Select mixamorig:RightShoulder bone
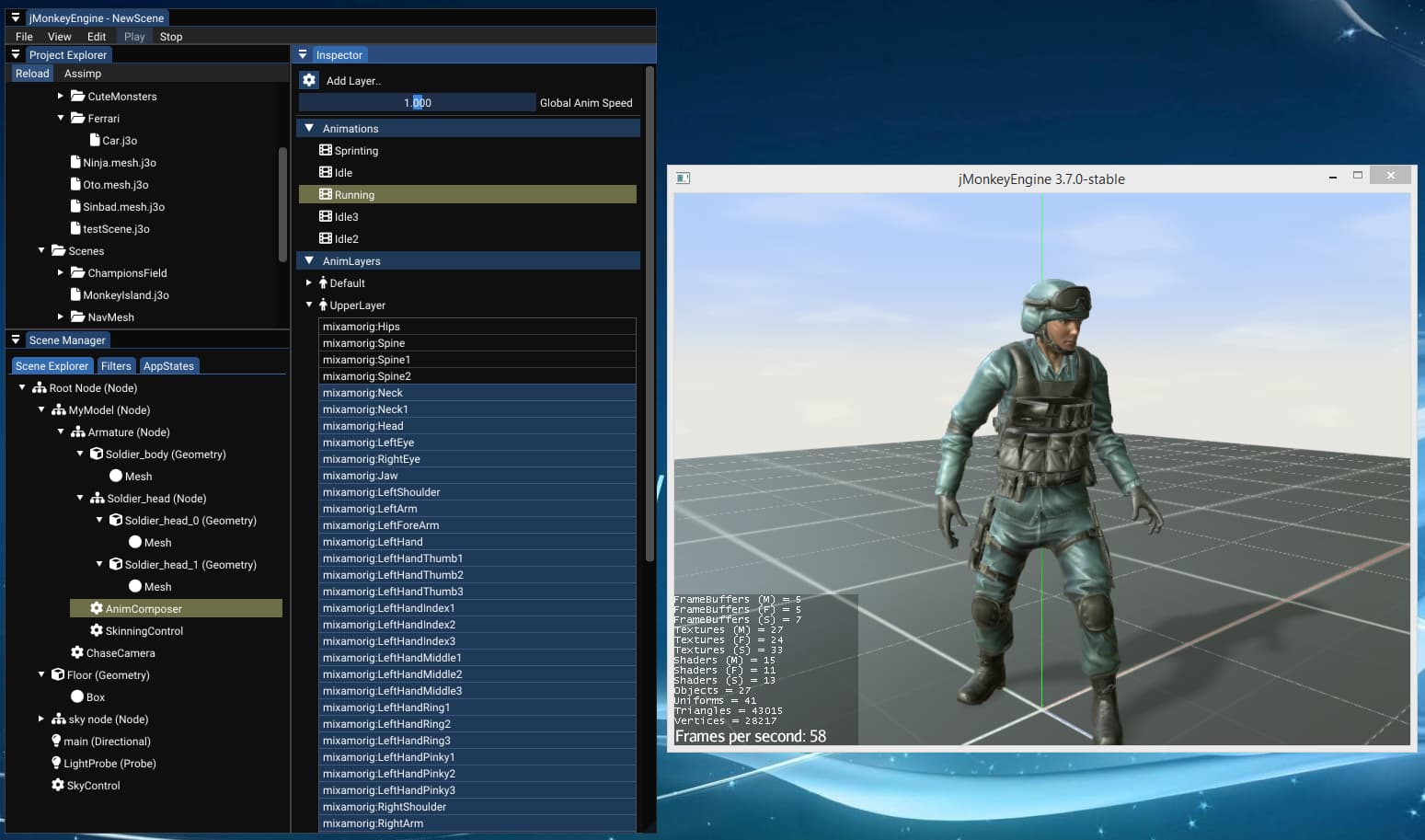Image resolution: width=1425 pixels, height=840 pixels. point(477,806)
